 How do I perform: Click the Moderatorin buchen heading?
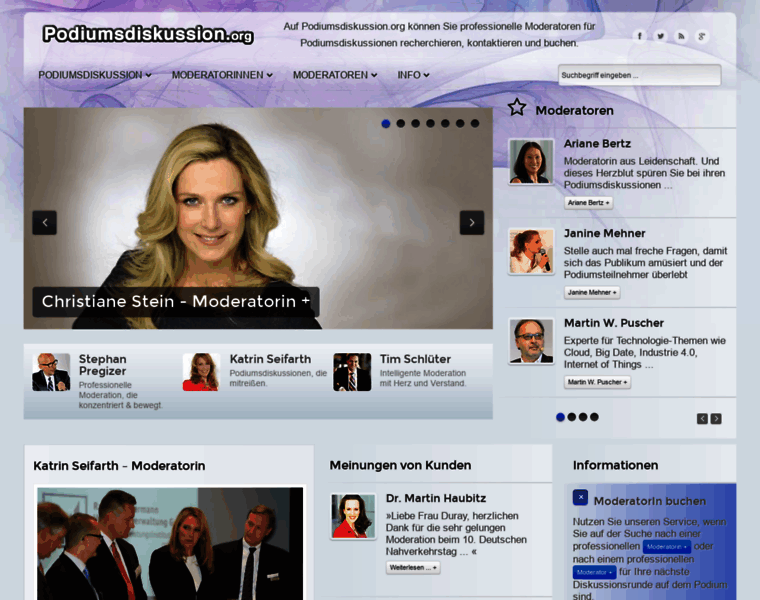click(x=649, y=501)
